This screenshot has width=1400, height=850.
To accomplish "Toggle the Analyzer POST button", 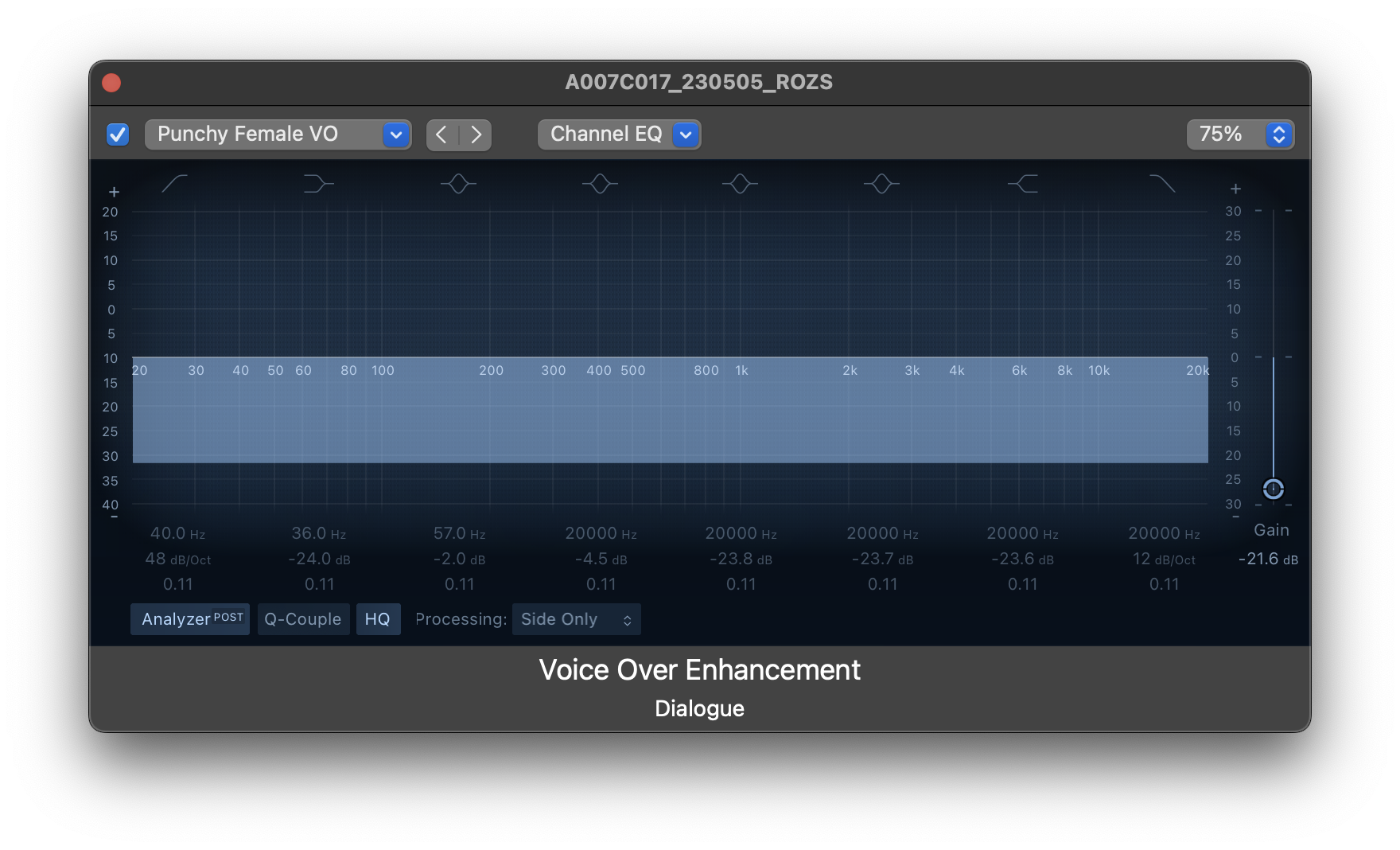I will (190, 619).
